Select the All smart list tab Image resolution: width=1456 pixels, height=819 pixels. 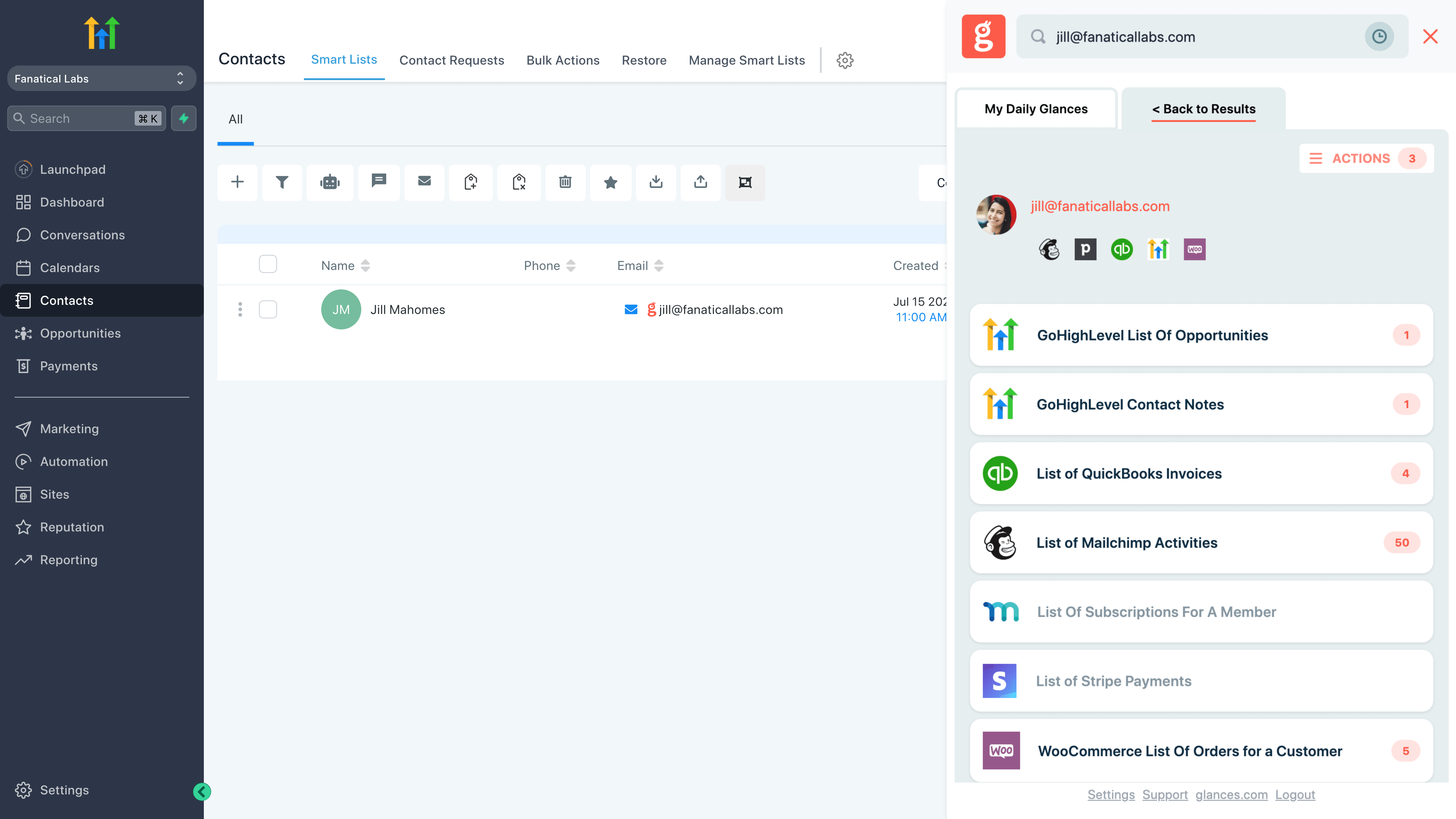click(x=235, y=119)
